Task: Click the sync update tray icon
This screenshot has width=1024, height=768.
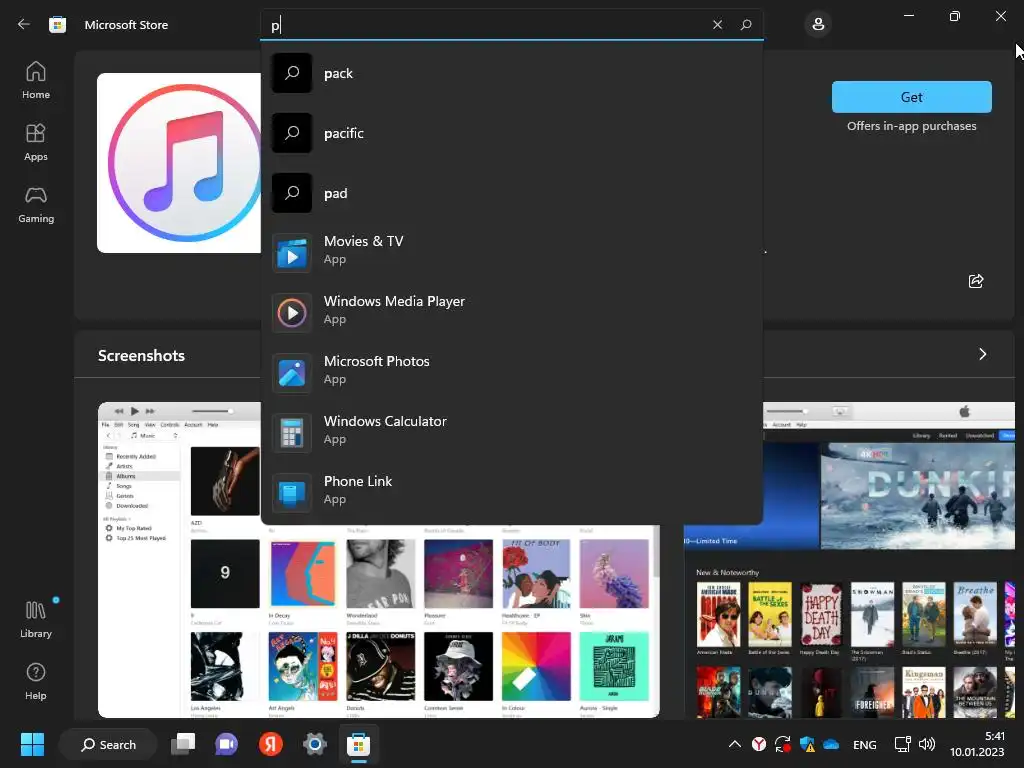Action: (782, 744)
